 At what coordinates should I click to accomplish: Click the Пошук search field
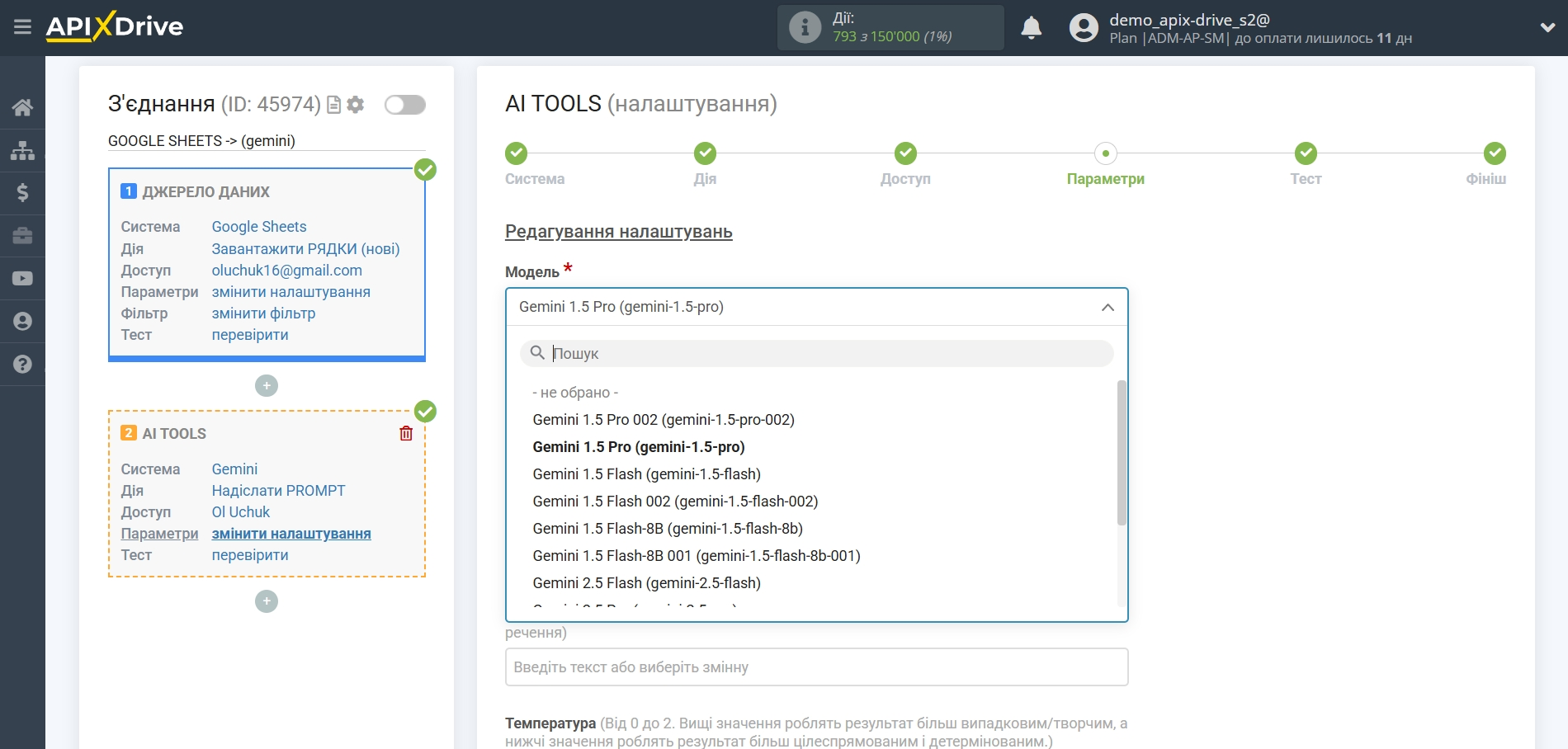click(816, 353)
